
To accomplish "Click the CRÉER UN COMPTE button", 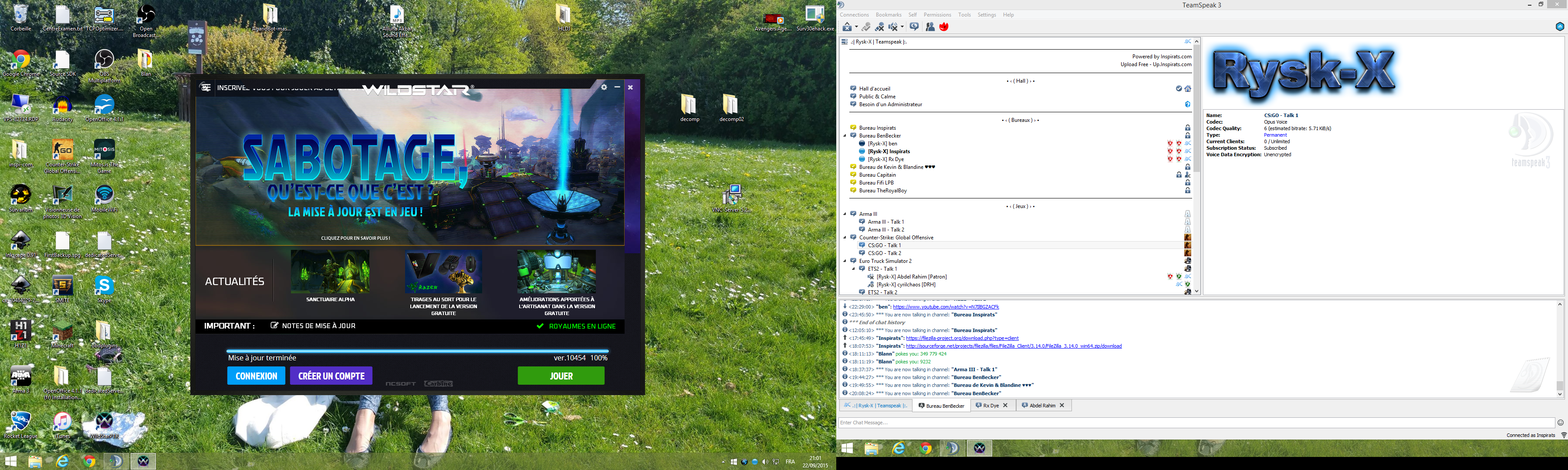I will 331,376.
